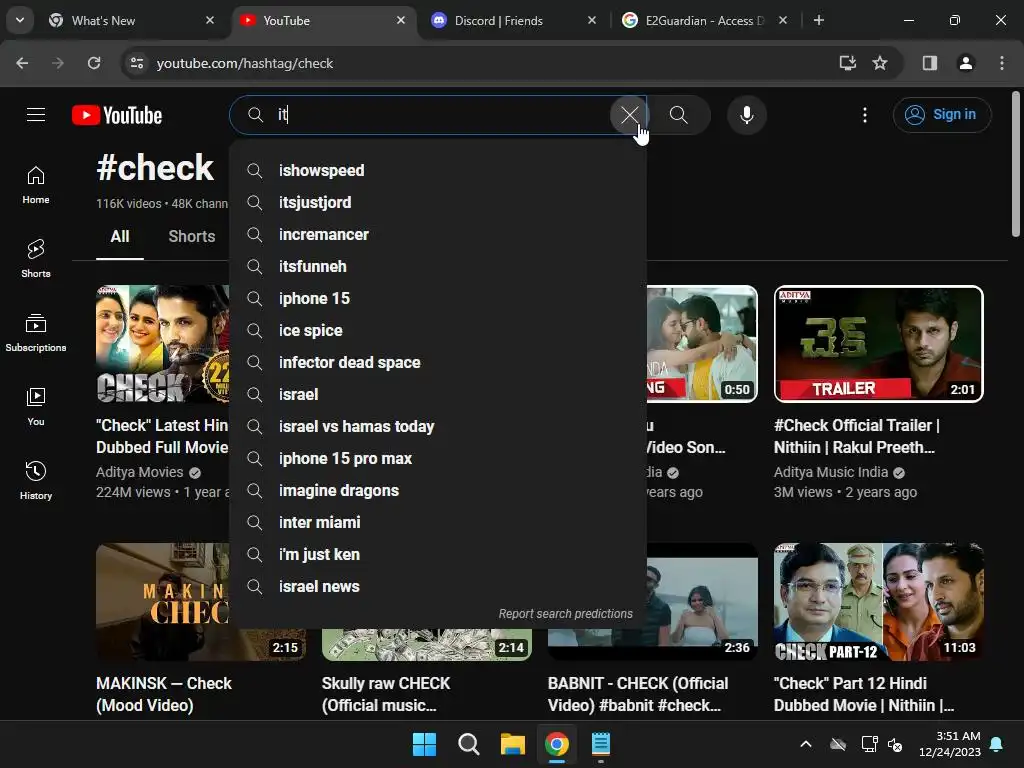Reload the page
1024x768 pixels.
pyautogui.click(x=94, y=63)
